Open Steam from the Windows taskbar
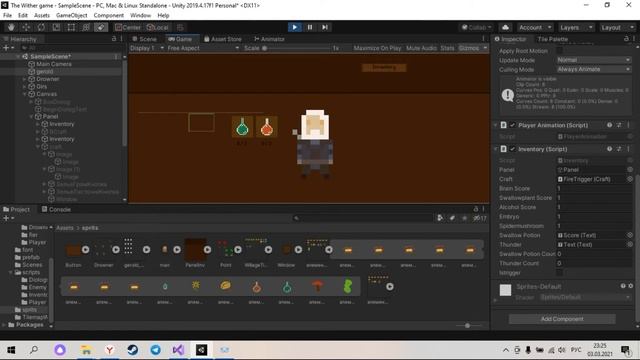The image size is (640, 360). click(132, 350)
